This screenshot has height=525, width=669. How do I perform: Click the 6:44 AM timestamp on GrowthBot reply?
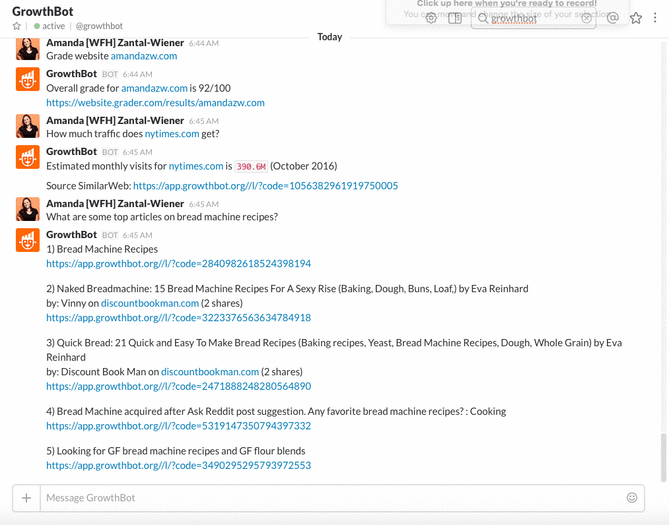pos(137,74)
